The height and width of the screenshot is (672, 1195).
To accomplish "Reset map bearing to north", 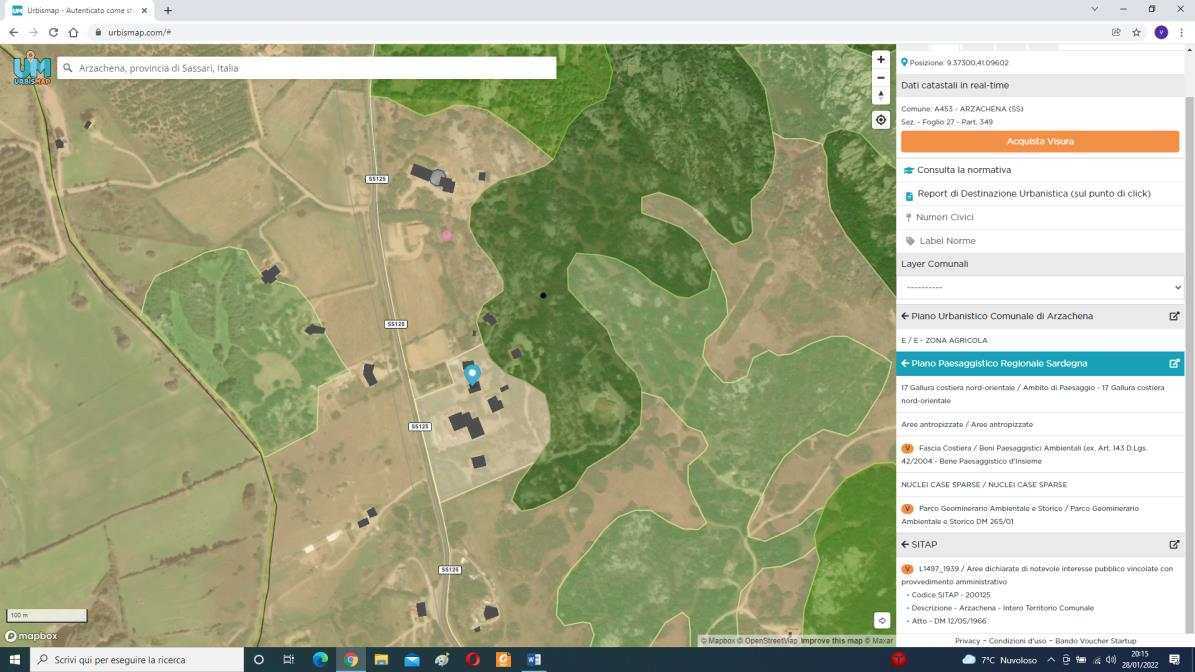I will [x=880, y=96].
